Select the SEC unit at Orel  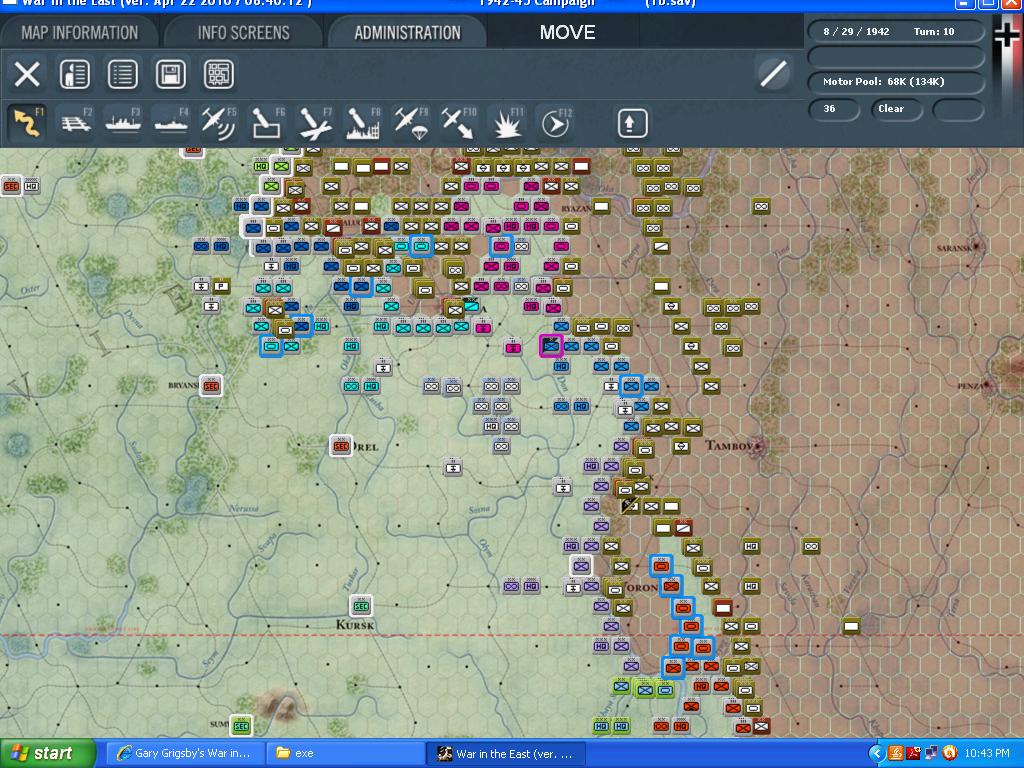[341, 447]
